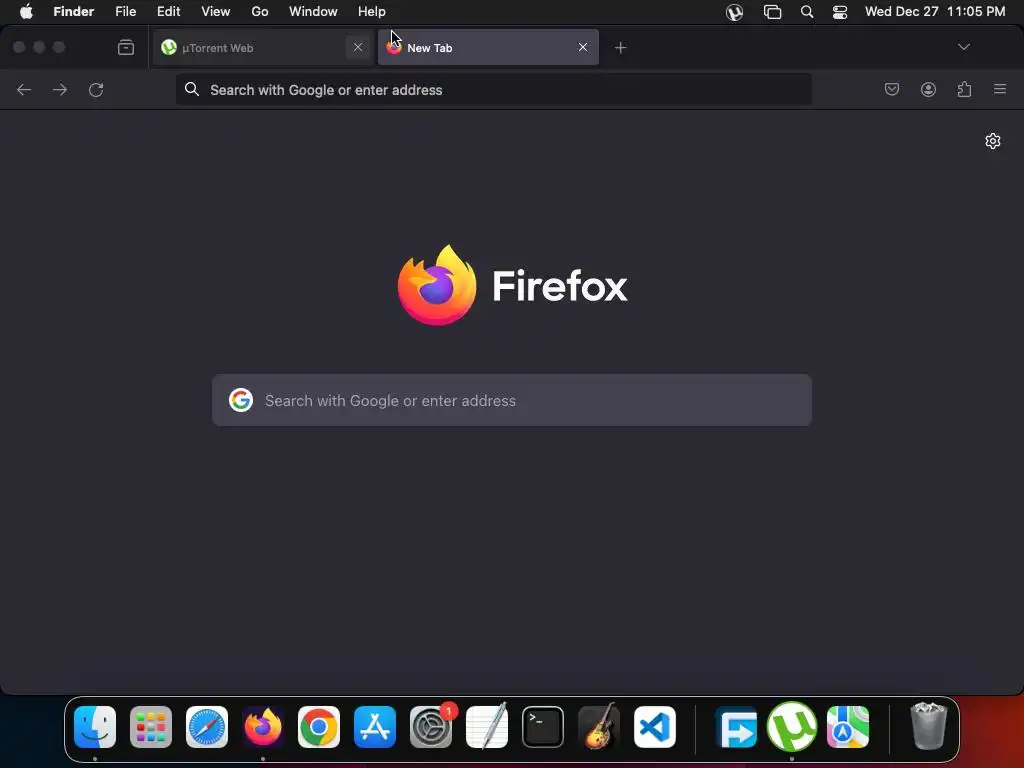Select the New Tab tab
Screen dimensions: 1024x768
(x=488, y=47)
